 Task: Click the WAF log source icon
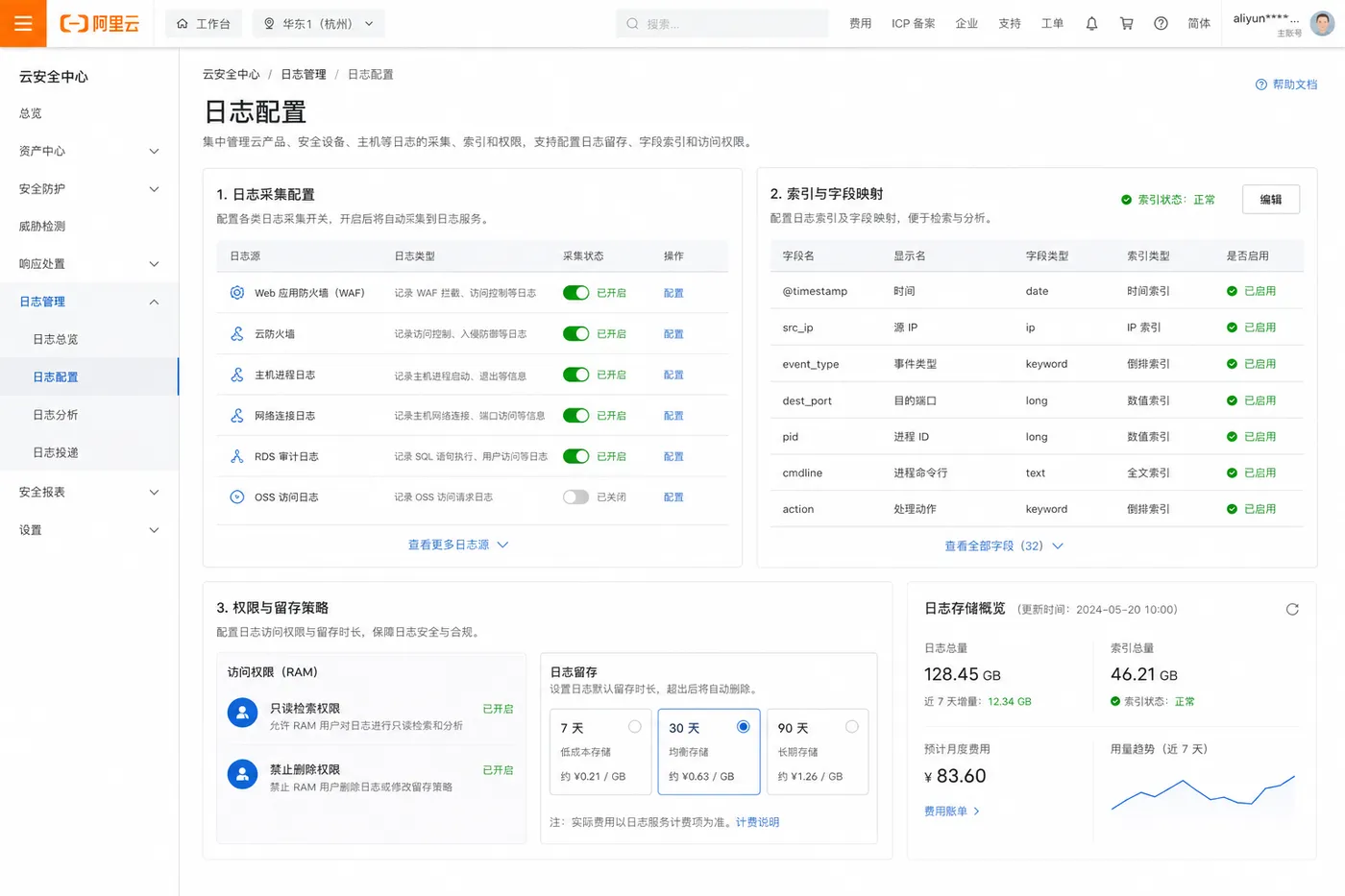237,293
